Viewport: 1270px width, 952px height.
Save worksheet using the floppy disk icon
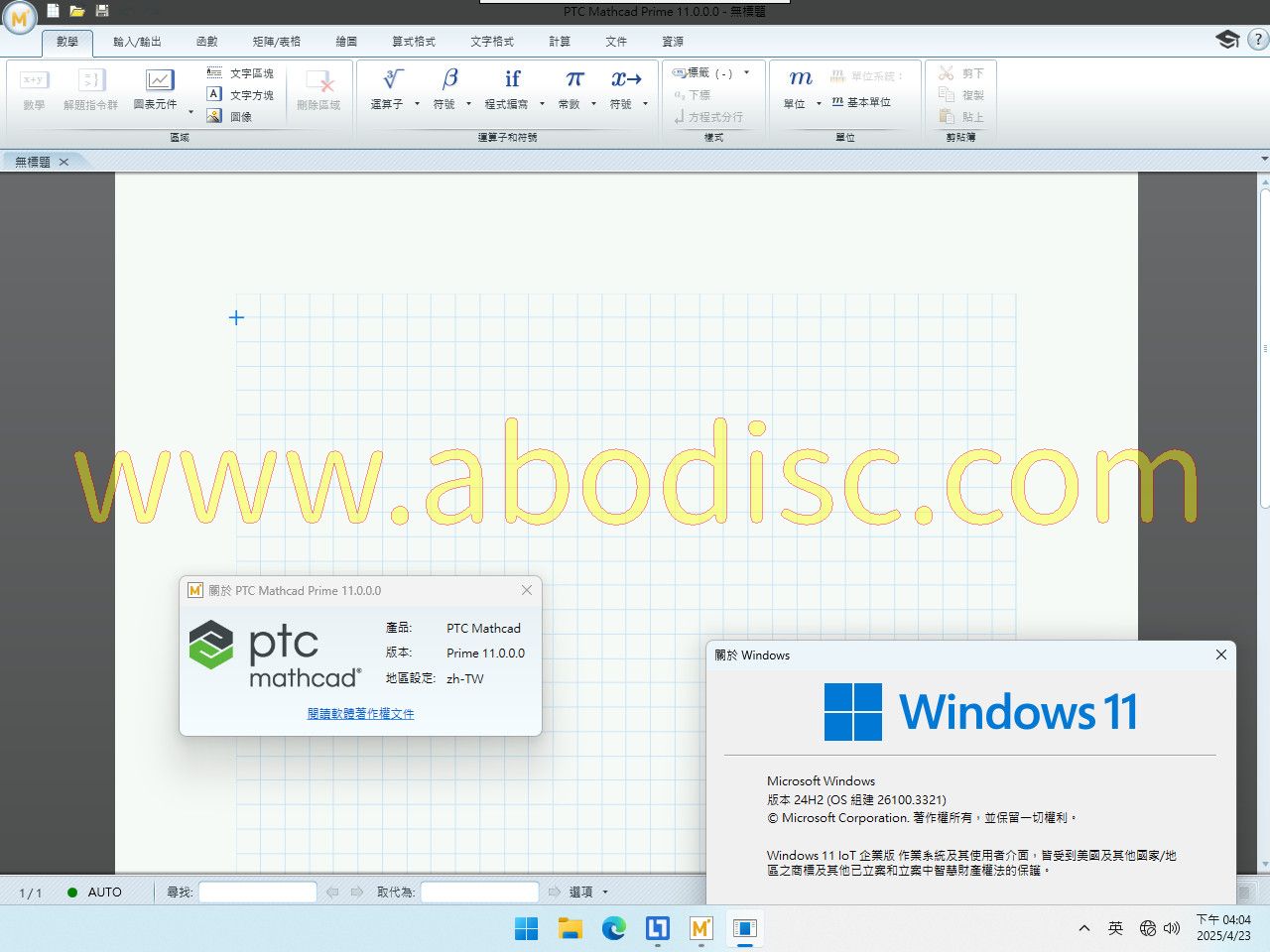click(102, 11)
